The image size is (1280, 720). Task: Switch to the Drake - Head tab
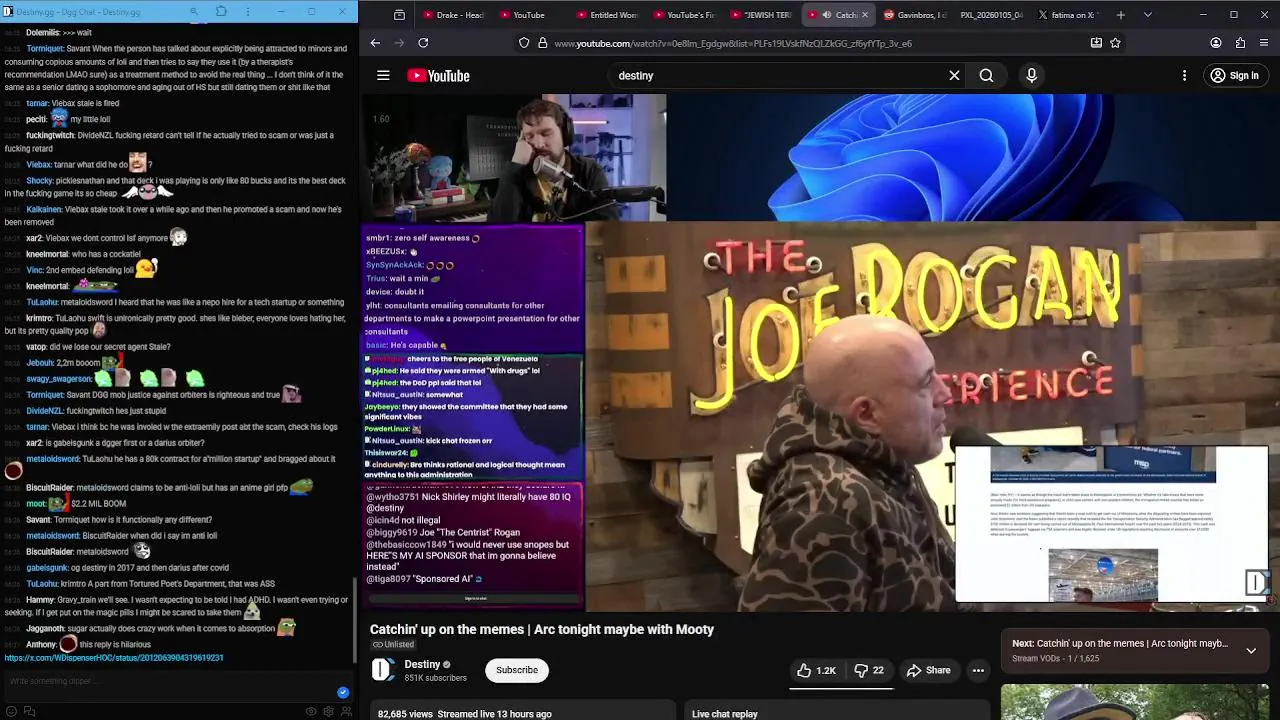coord(453,15)
